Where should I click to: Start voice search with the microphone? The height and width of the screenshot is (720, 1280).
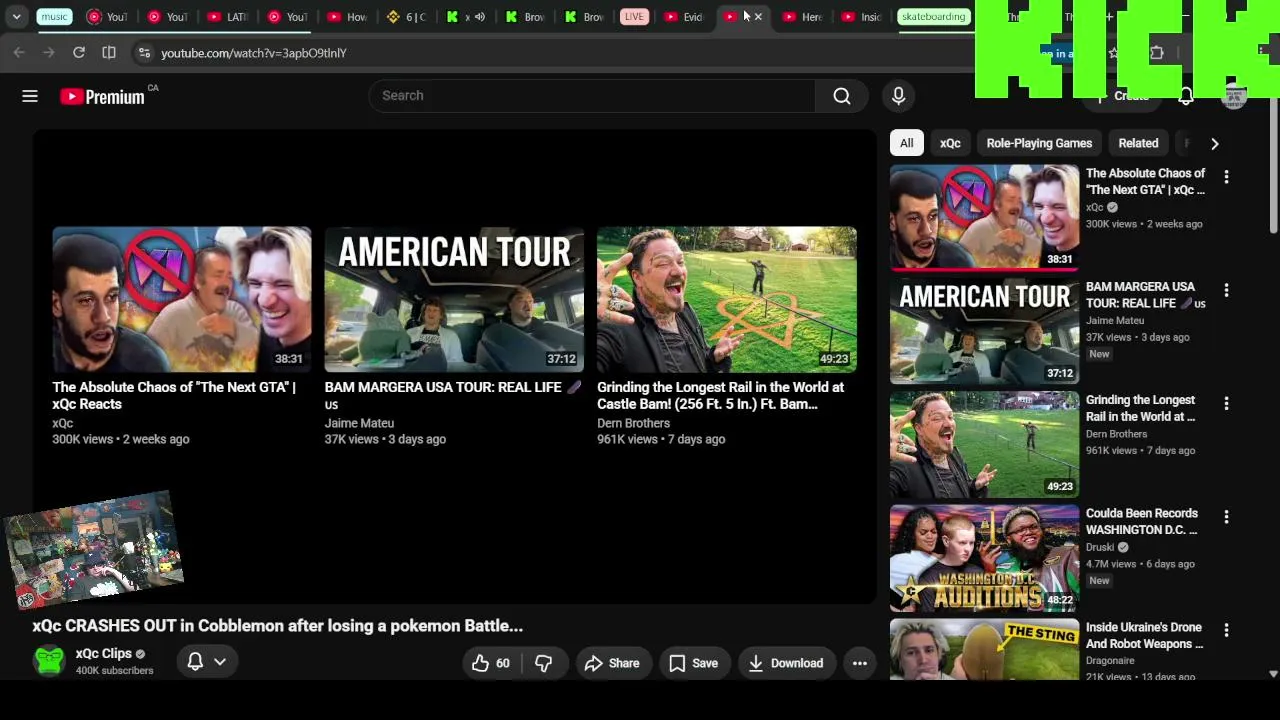[x=898, y=96]
